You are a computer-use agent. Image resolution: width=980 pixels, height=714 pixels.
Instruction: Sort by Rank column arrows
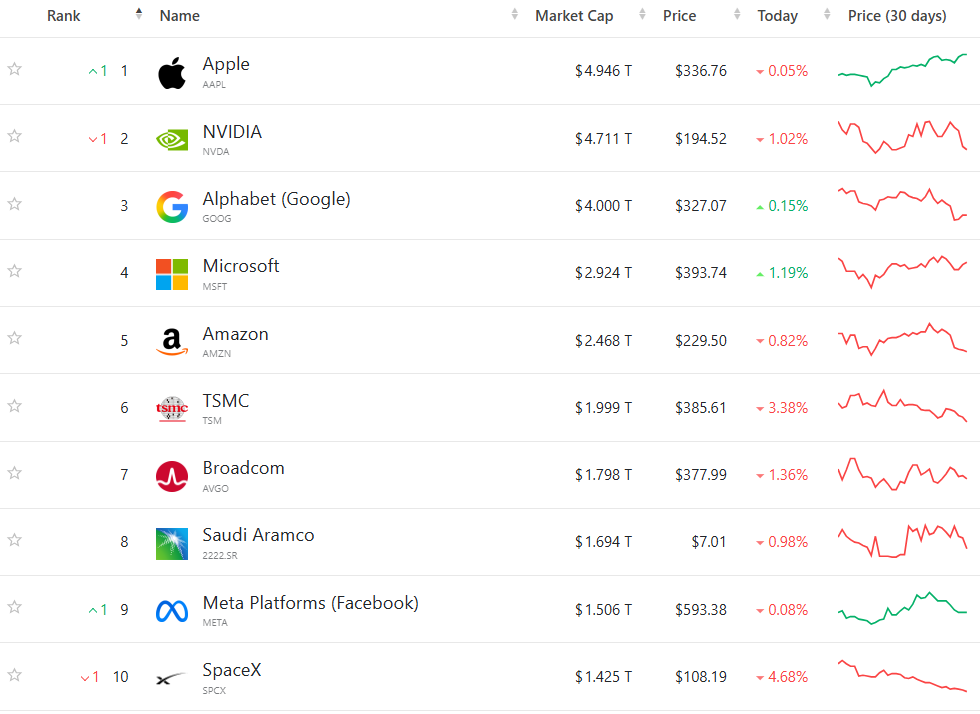pyautogui.click(x=139, y=14)
